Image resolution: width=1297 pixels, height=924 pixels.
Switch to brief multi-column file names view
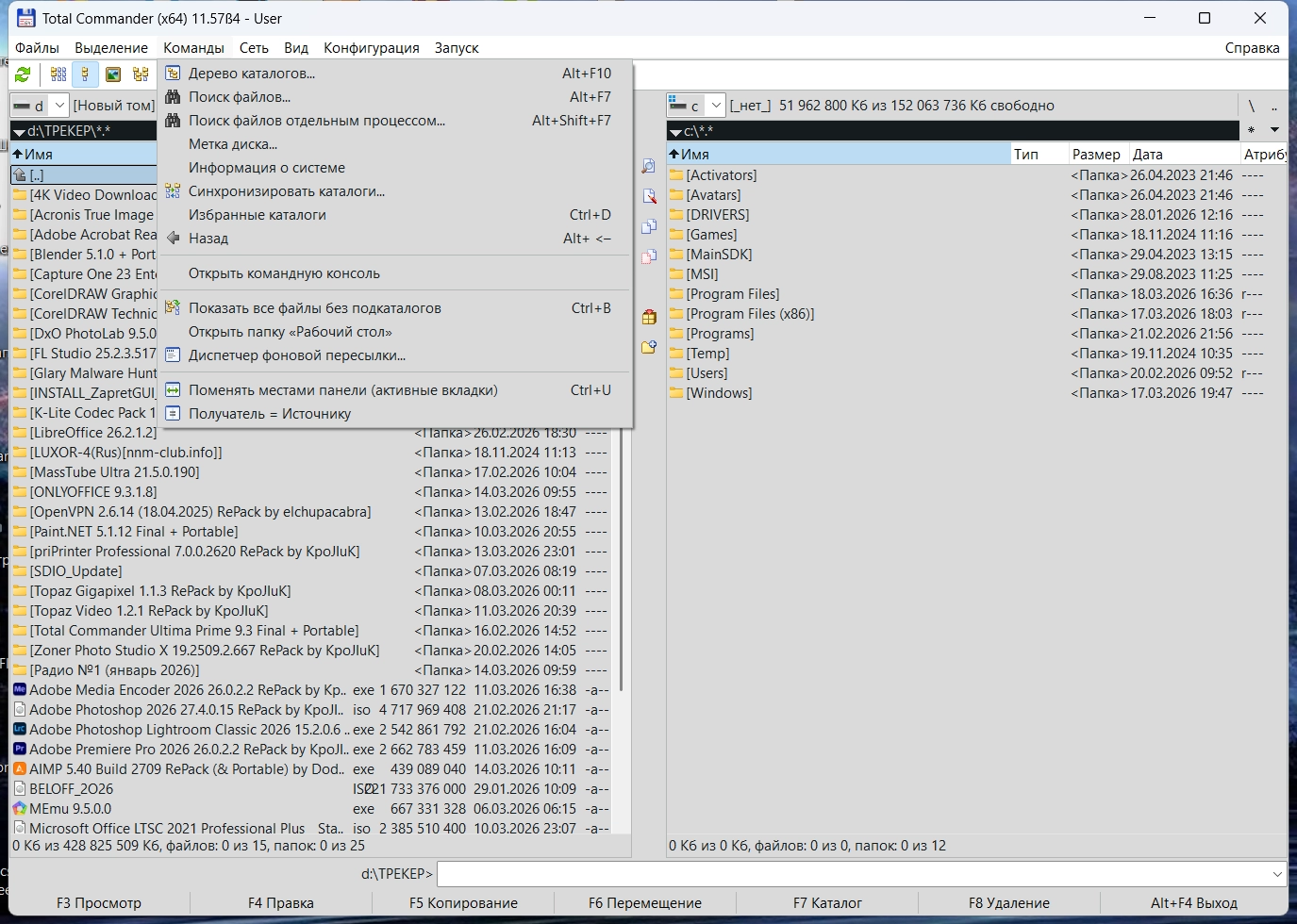(x=58, y=74)
